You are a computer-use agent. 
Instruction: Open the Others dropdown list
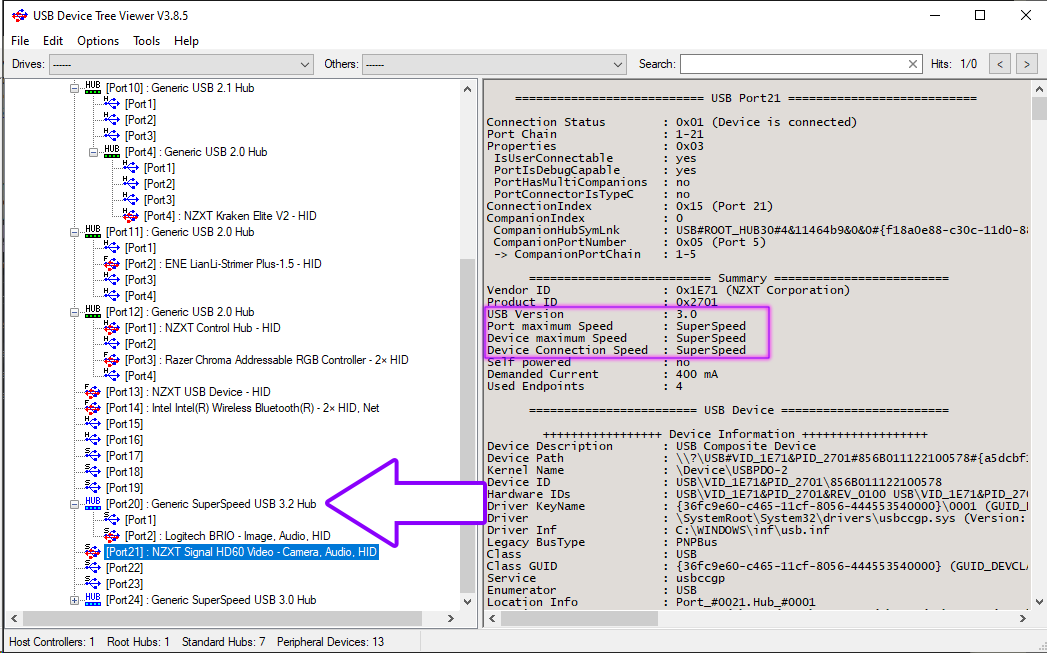618,64
